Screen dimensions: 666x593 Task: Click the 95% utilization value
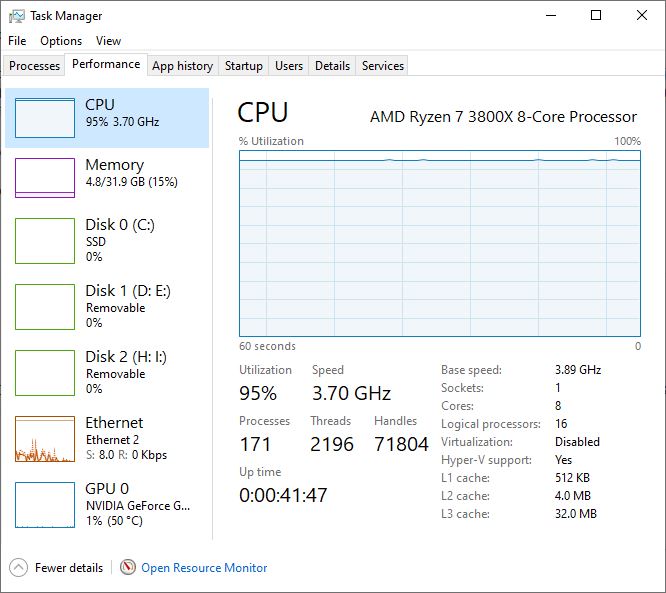(258, 393)
